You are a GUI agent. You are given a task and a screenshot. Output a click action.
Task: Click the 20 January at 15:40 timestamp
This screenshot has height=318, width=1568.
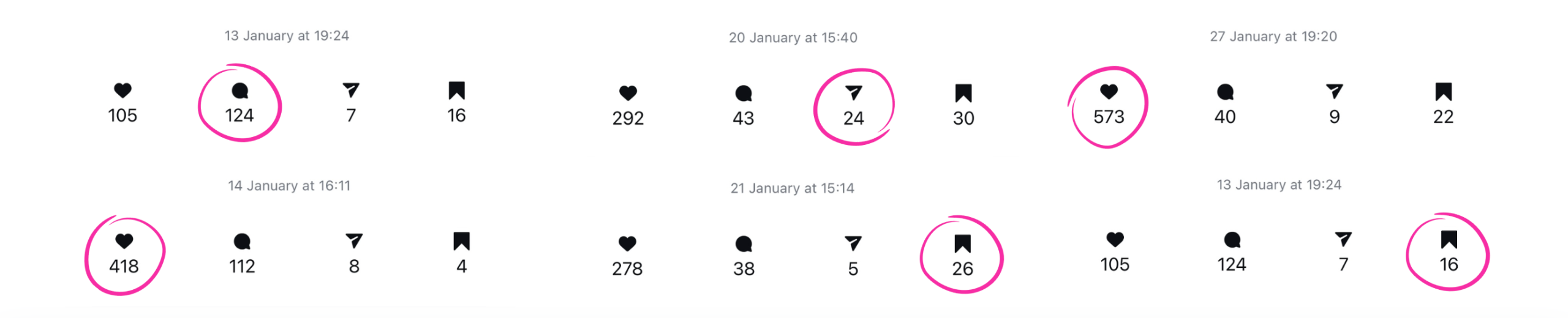[793, 38]
